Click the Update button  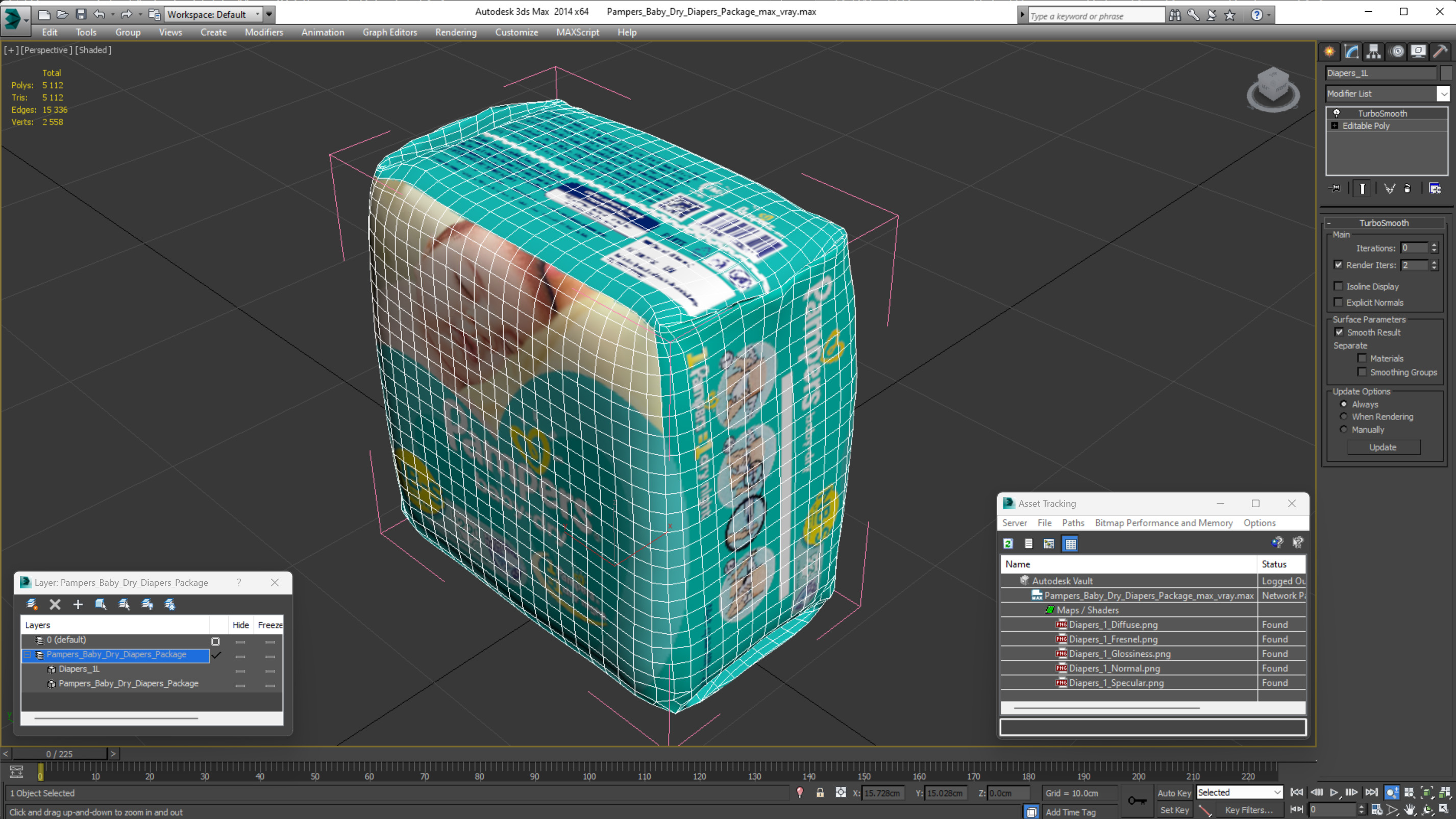[x=1383, y=447]
